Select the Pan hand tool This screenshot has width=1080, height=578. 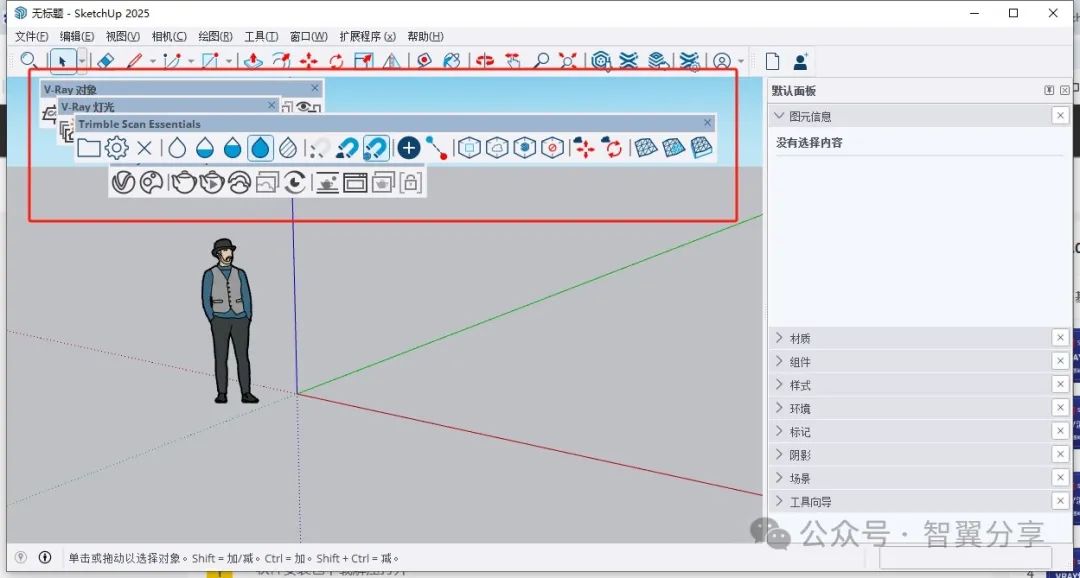point(512,61)
